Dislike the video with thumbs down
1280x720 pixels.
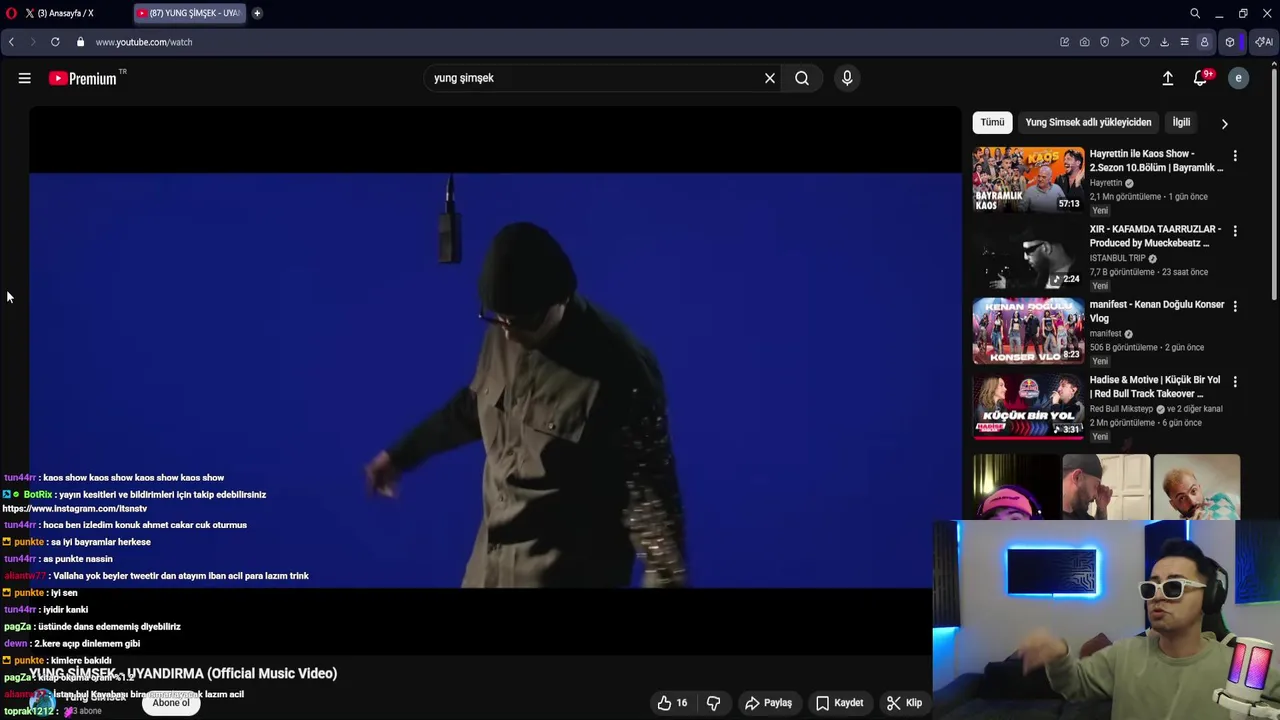click(x=713, y=703)
